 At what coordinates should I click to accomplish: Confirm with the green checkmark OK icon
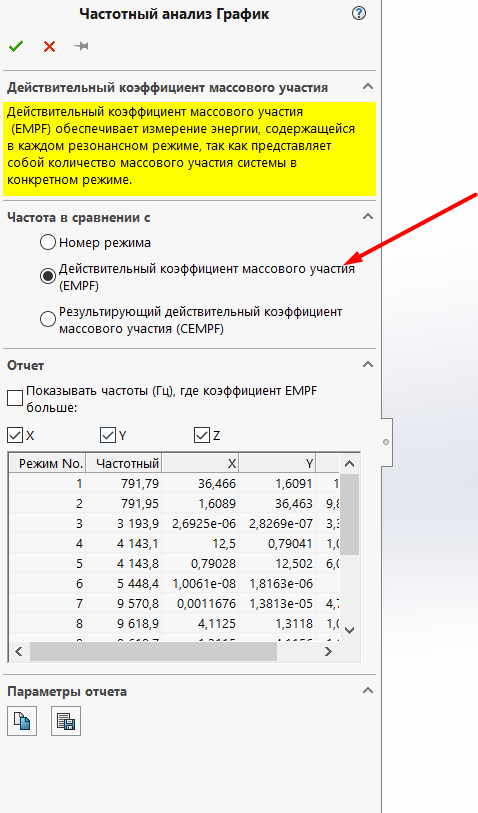click(16, 47)
